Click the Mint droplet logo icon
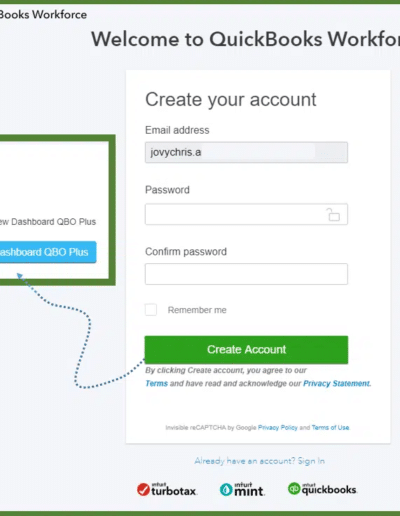This screenshot has height=516, width=400. coord(226,490)
